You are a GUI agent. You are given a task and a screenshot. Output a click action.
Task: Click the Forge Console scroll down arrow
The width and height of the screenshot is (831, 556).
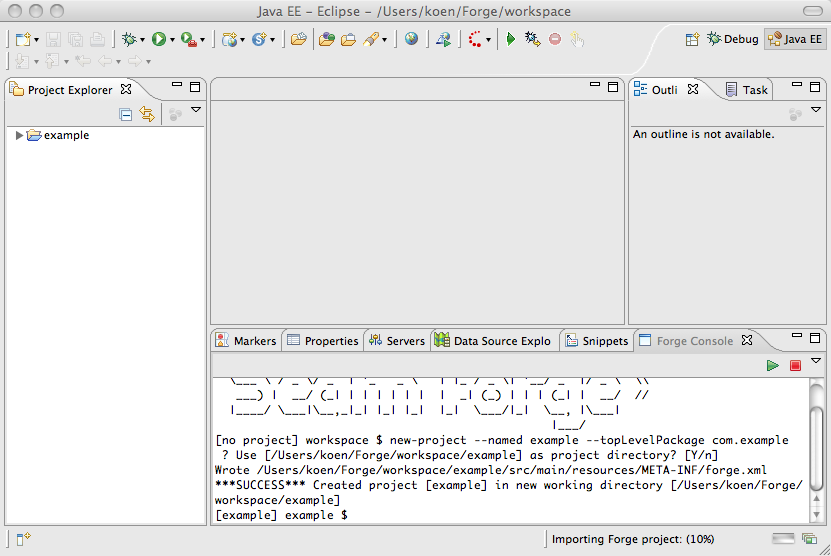coord(817,514)
